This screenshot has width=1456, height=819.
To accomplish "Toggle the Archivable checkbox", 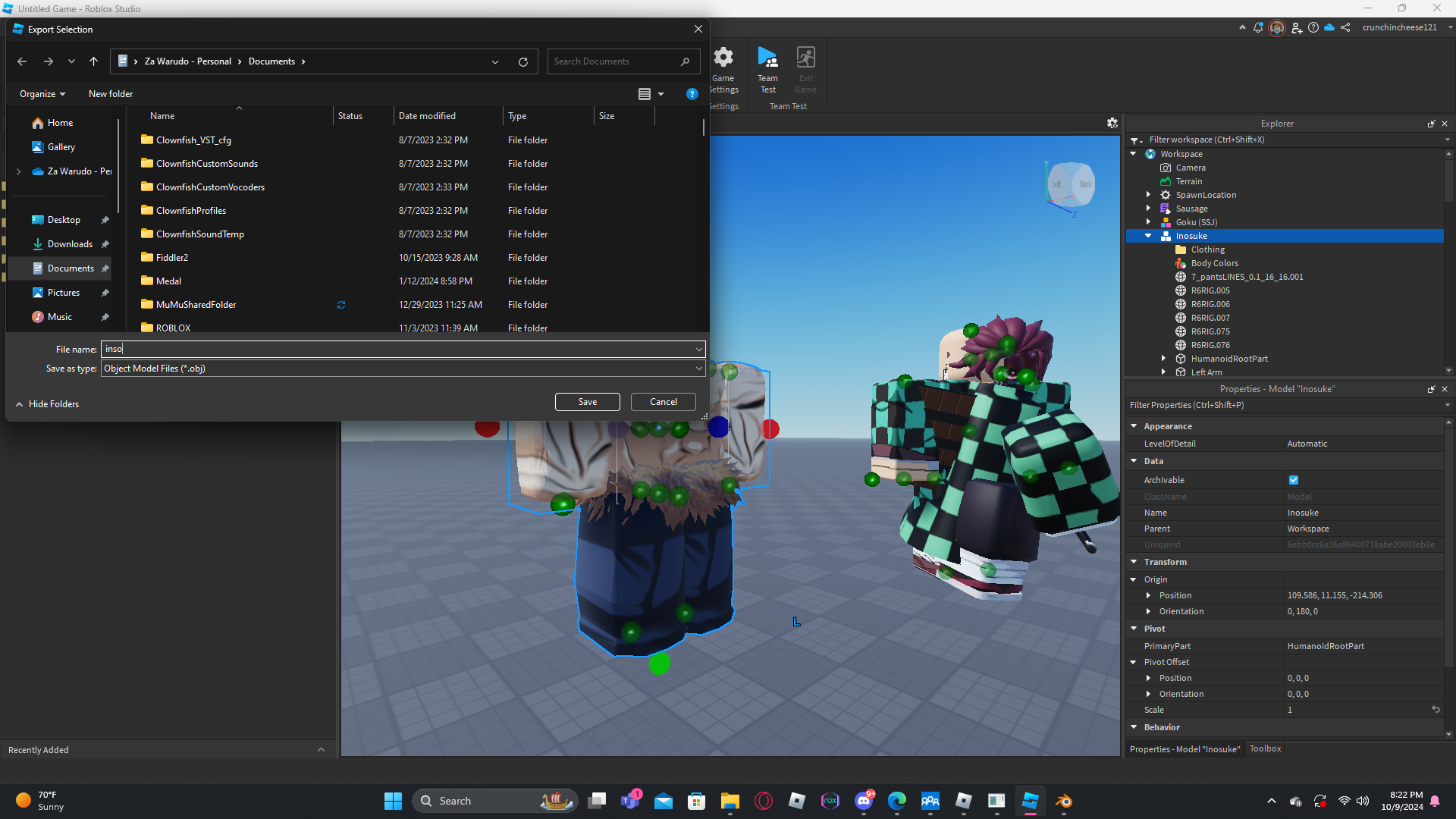I will click(x=1294, y=480).
